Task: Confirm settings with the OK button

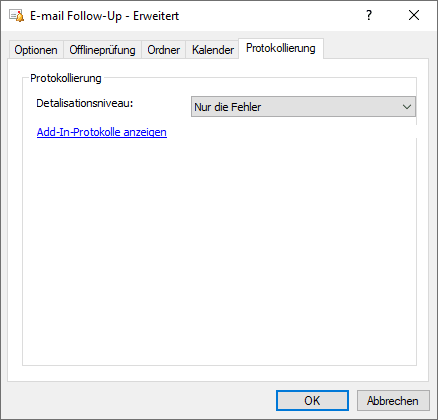Action: (x=312, y=400)
